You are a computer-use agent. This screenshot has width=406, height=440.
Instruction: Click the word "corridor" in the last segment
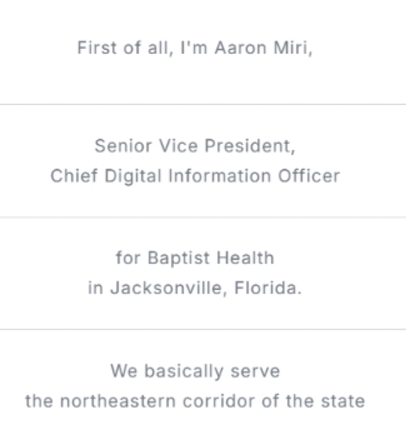pos(219,401)
